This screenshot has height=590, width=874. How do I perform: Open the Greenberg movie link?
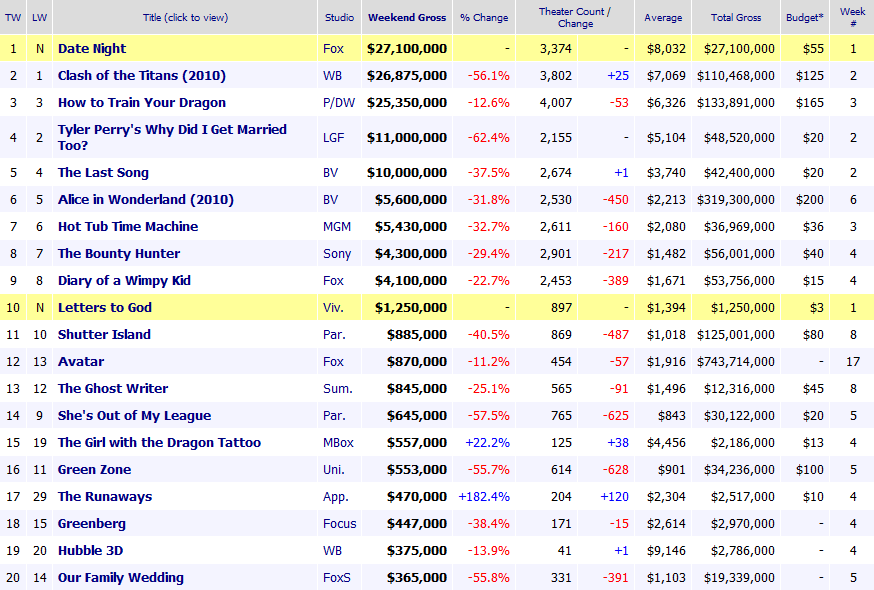(x=92, y=524)
